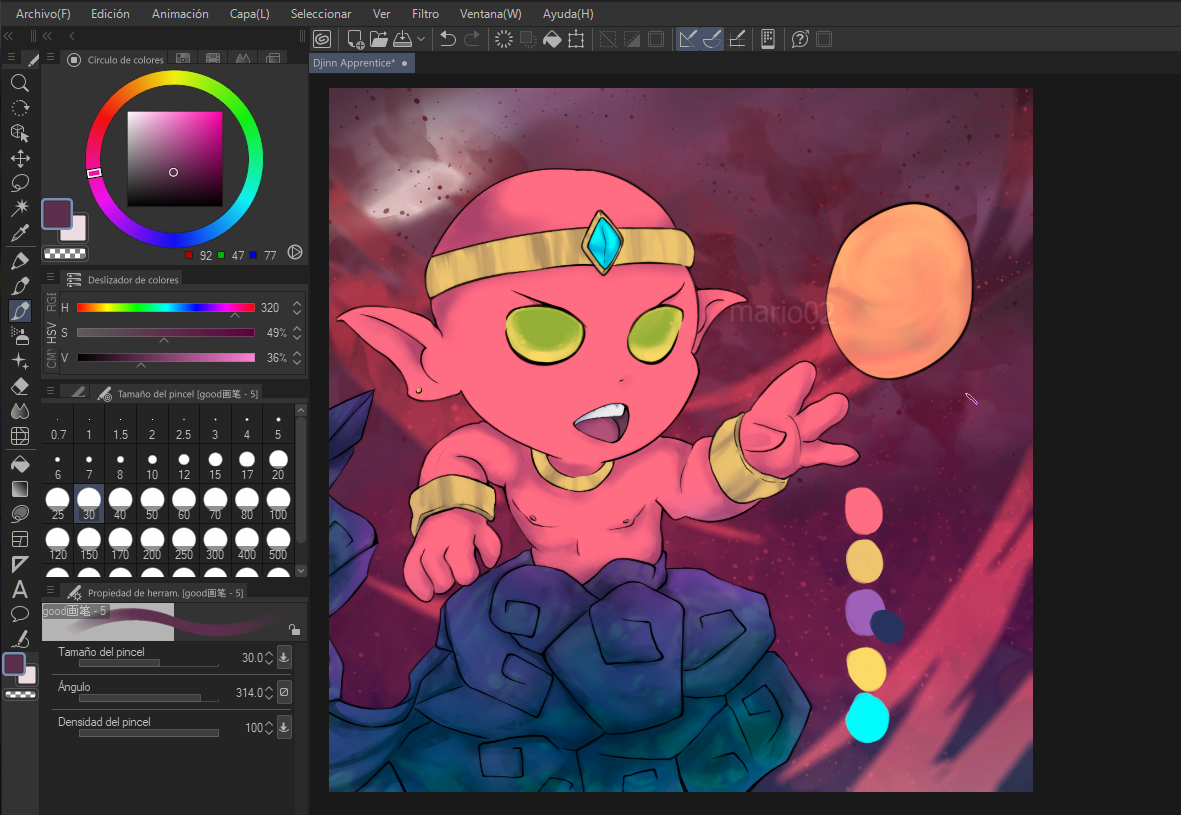This screenshot has width=1181, height=815.
Task: Click the hue H slider bar
Action: [165, 308]
